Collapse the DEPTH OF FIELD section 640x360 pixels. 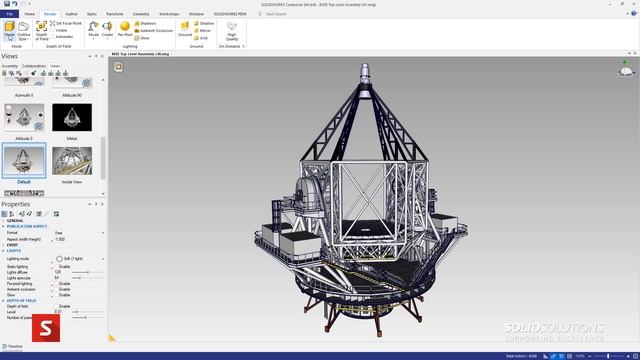click(3, 301)
